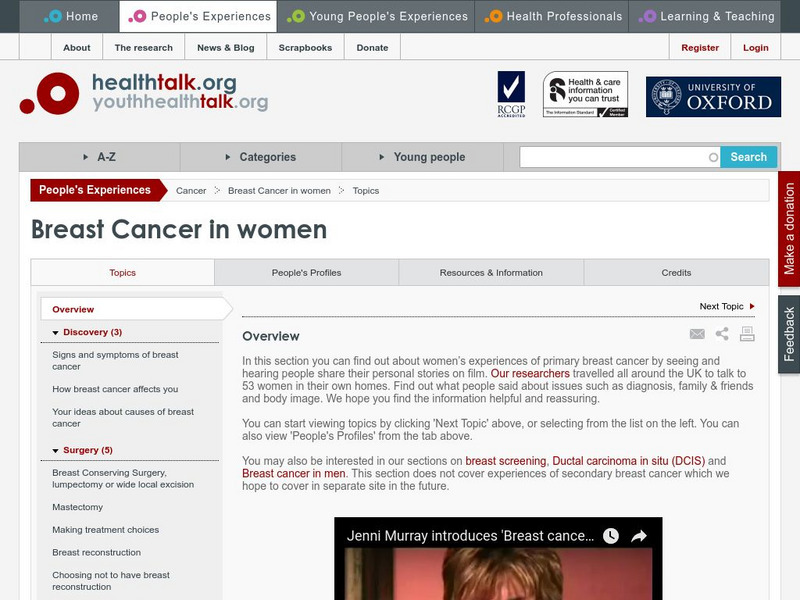Click the share icon beside Overview
The height and width of the screenshot is (600, 800).
click(722, 335)
